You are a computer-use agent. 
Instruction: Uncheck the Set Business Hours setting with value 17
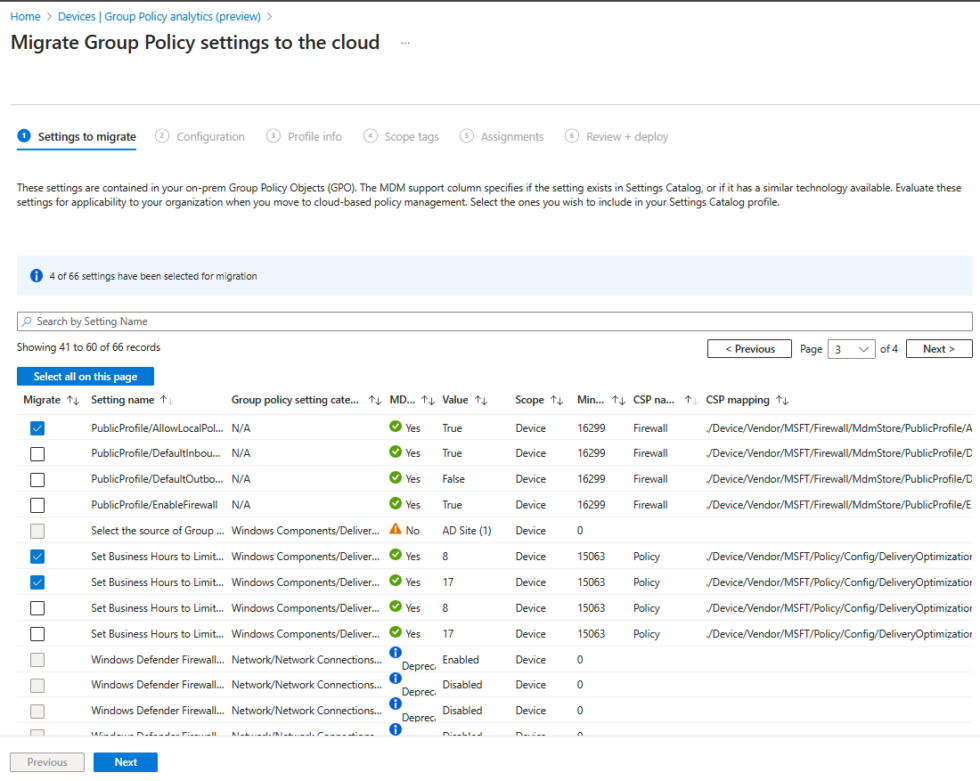(37, 582)
